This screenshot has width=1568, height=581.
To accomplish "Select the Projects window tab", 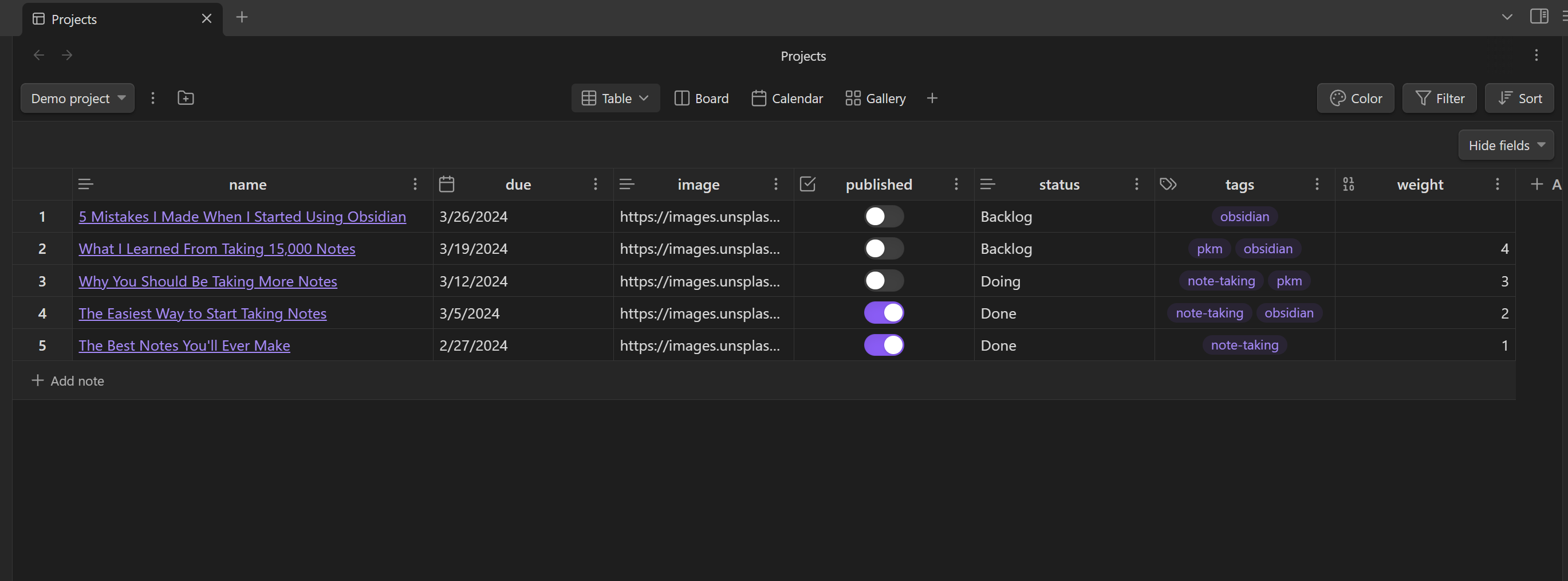I will click(123, 19).
